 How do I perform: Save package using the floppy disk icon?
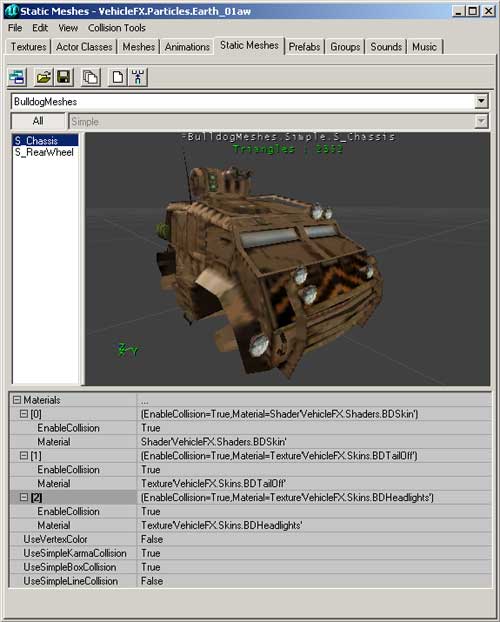pyautogui.click(x=63, y=77)
